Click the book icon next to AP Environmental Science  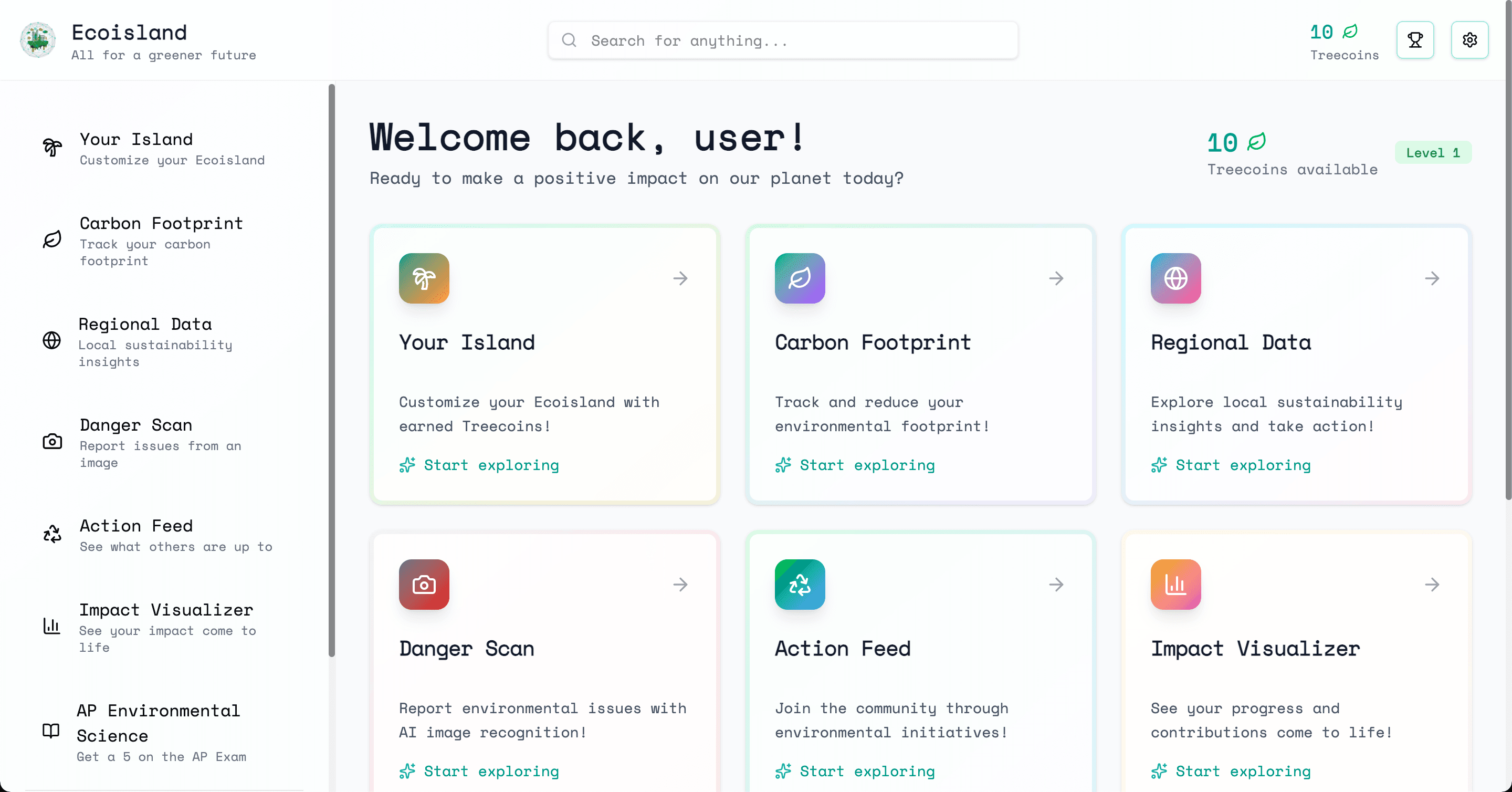tap(51, 731)
